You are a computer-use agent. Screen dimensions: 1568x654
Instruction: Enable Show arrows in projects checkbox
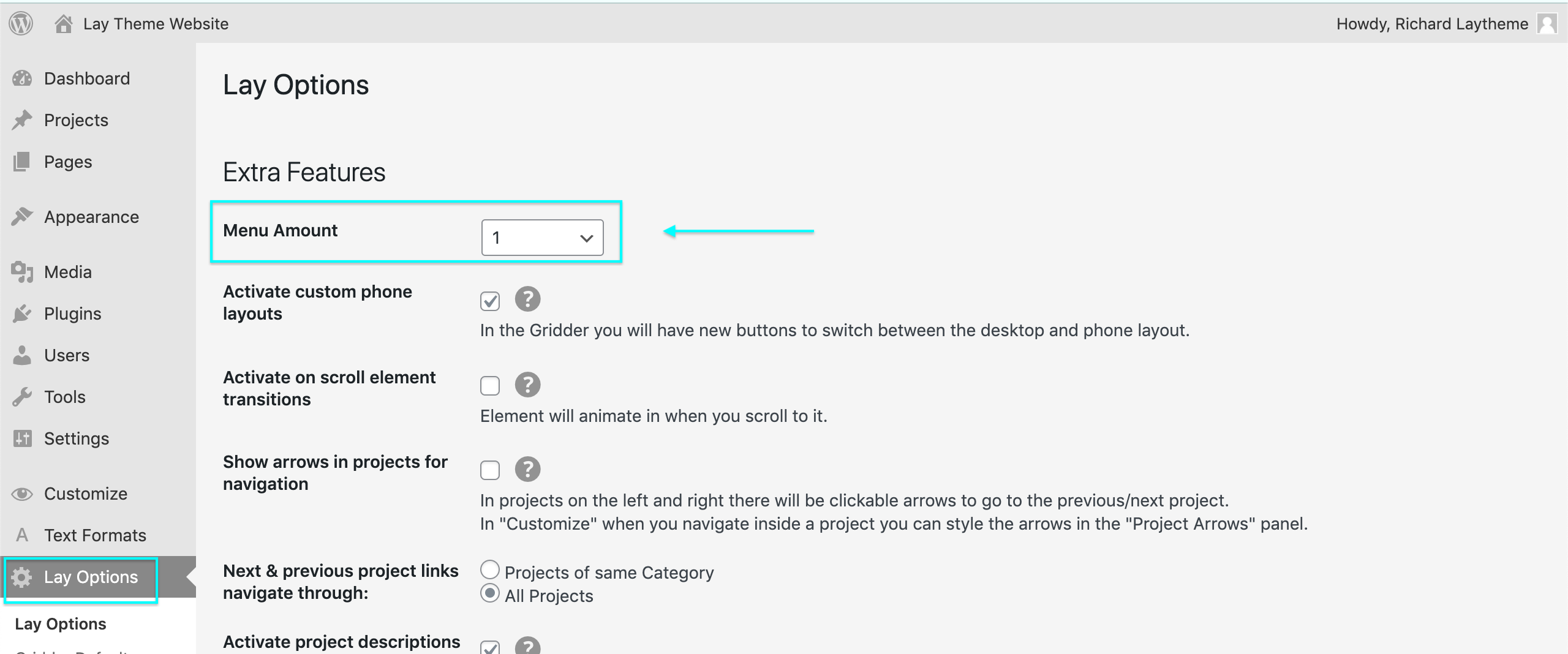click(490, 470)
